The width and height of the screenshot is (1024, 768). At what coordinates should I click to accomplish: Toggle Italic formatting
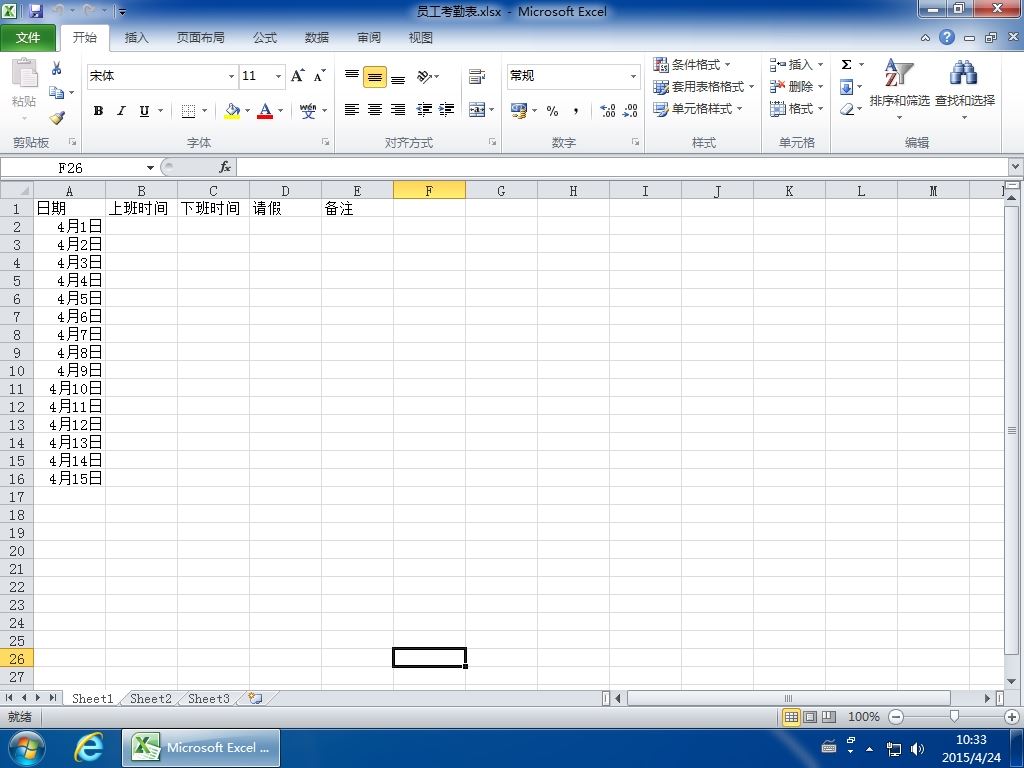coord(121,110)
